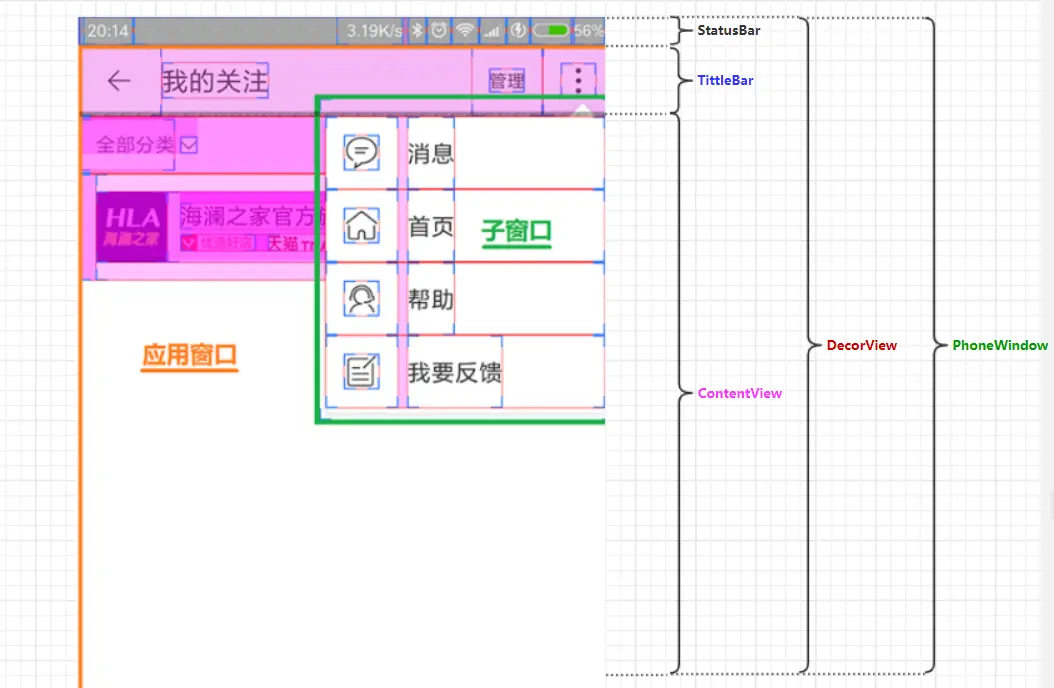Click the 3.19K/s network speed text
The image size is (1054, 688).
click(374, 31)
